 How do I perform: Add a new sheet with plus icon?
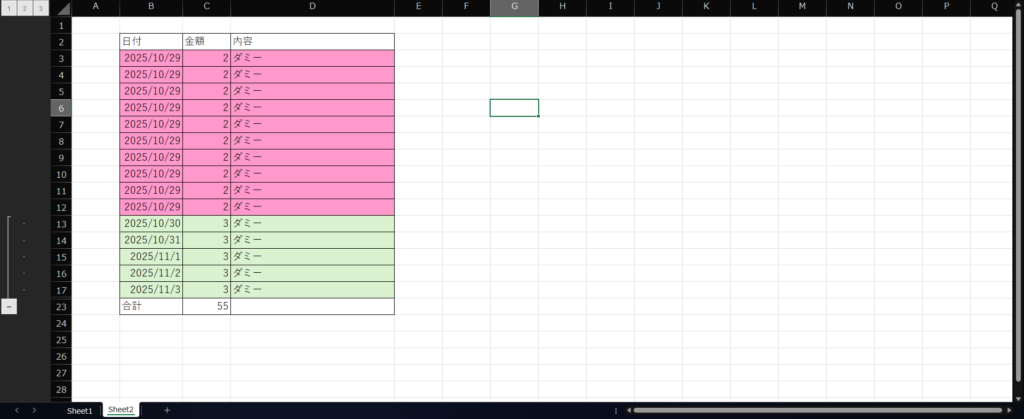(167, 410)
